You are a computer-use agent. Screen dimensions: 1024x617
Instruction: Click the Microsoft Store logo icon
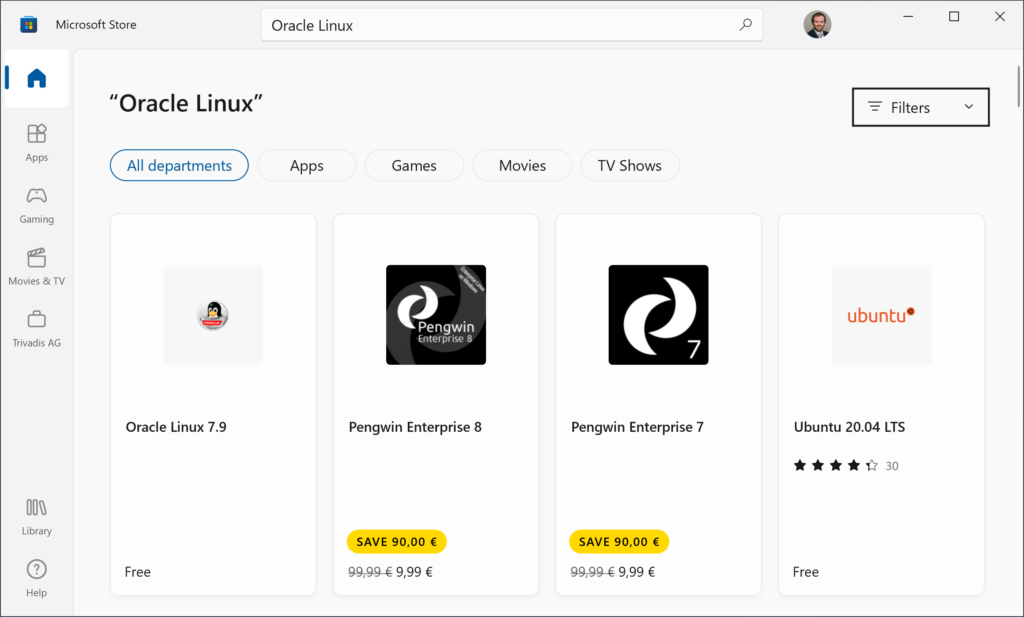click(x=28, y=25)
